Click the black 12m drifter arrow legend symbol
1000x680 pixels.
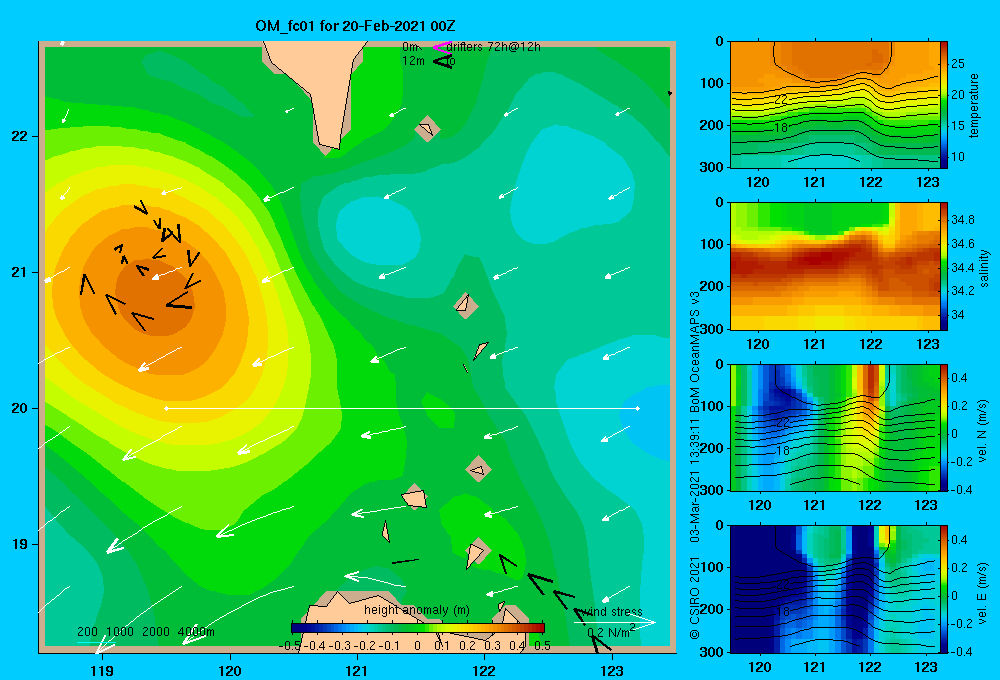click(x=443, y=61)
